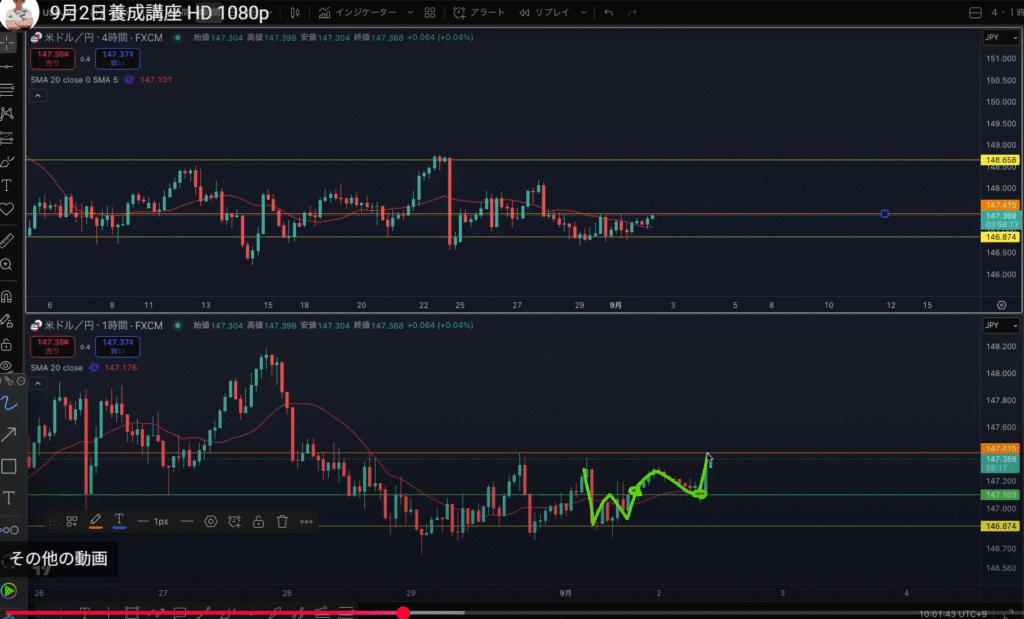Open the indicator templates grid icon
This screenshot has height=619, width=1024.
(430, 12)
